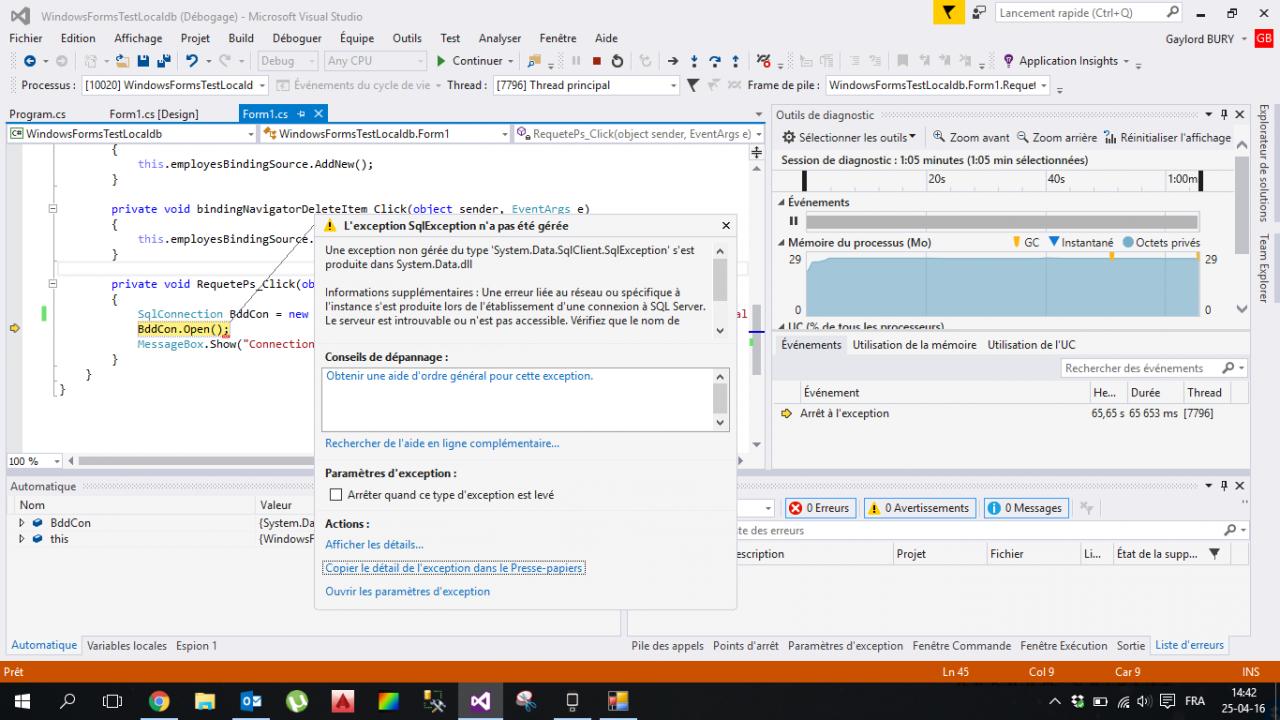Screen dimensions: 1280x720
Task: Expand the 'this' variable row
Action: (x=22, y=539)
